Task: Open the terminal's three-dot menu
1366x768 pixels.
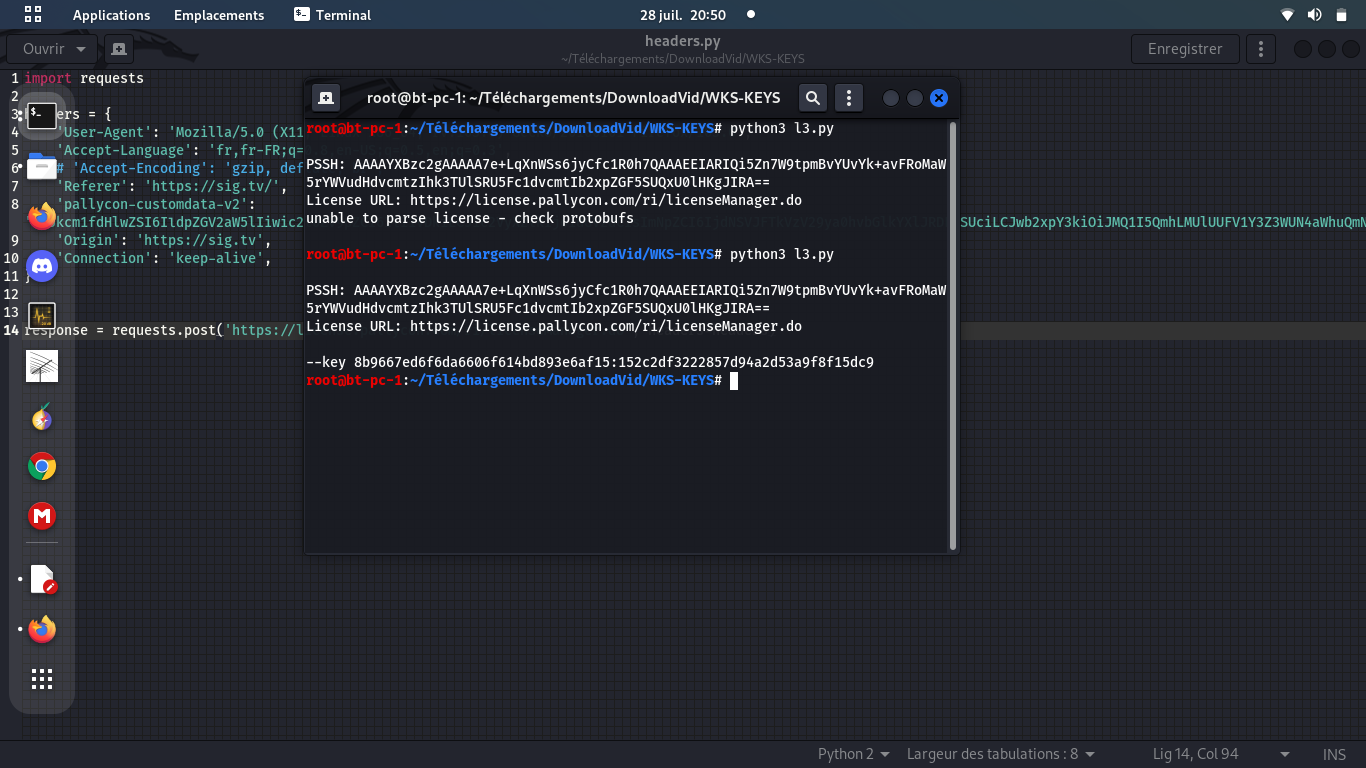Action: click(849, 98)
